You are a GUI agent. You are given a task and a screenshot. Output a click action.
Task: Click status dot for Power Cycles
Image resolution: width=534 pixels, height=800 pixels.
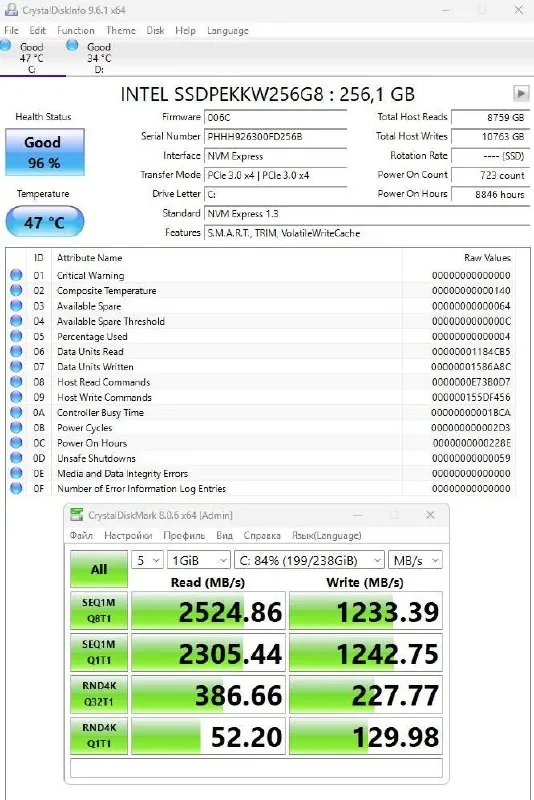[x=16, y=428]
